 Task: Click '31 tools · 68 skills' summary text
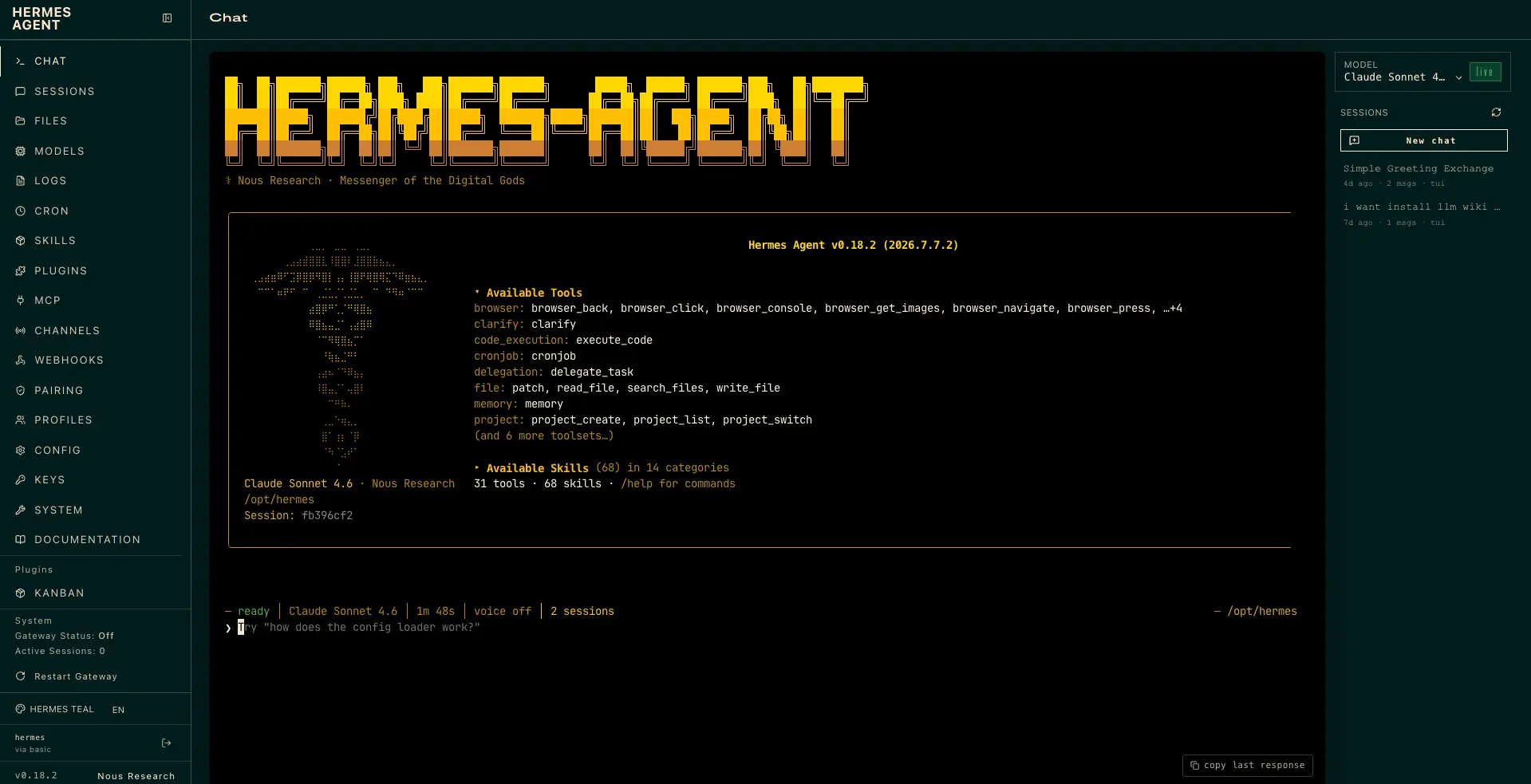[538, 483]
